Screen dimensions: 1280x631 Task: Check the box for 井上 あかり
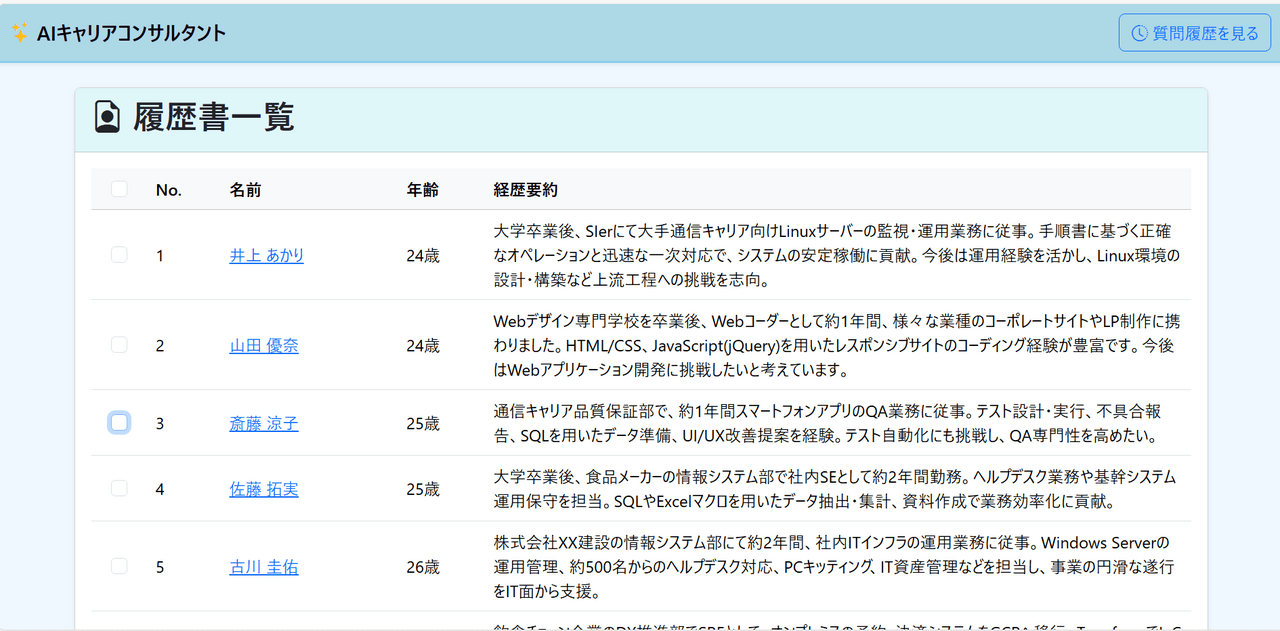(x=119, y=255)
